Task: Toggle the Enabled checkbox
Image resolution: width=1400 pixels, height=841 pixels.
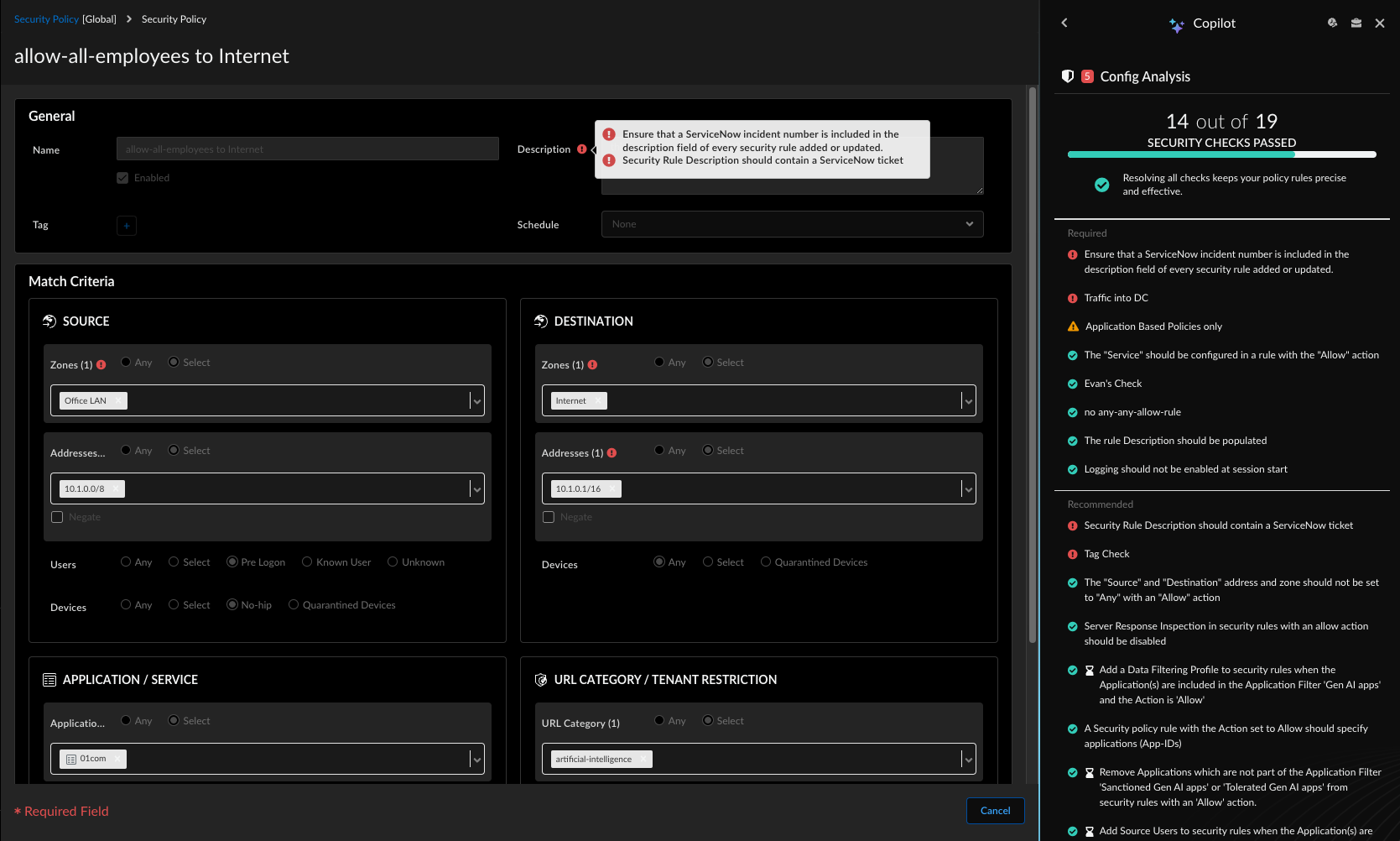Action: [123, 178]
